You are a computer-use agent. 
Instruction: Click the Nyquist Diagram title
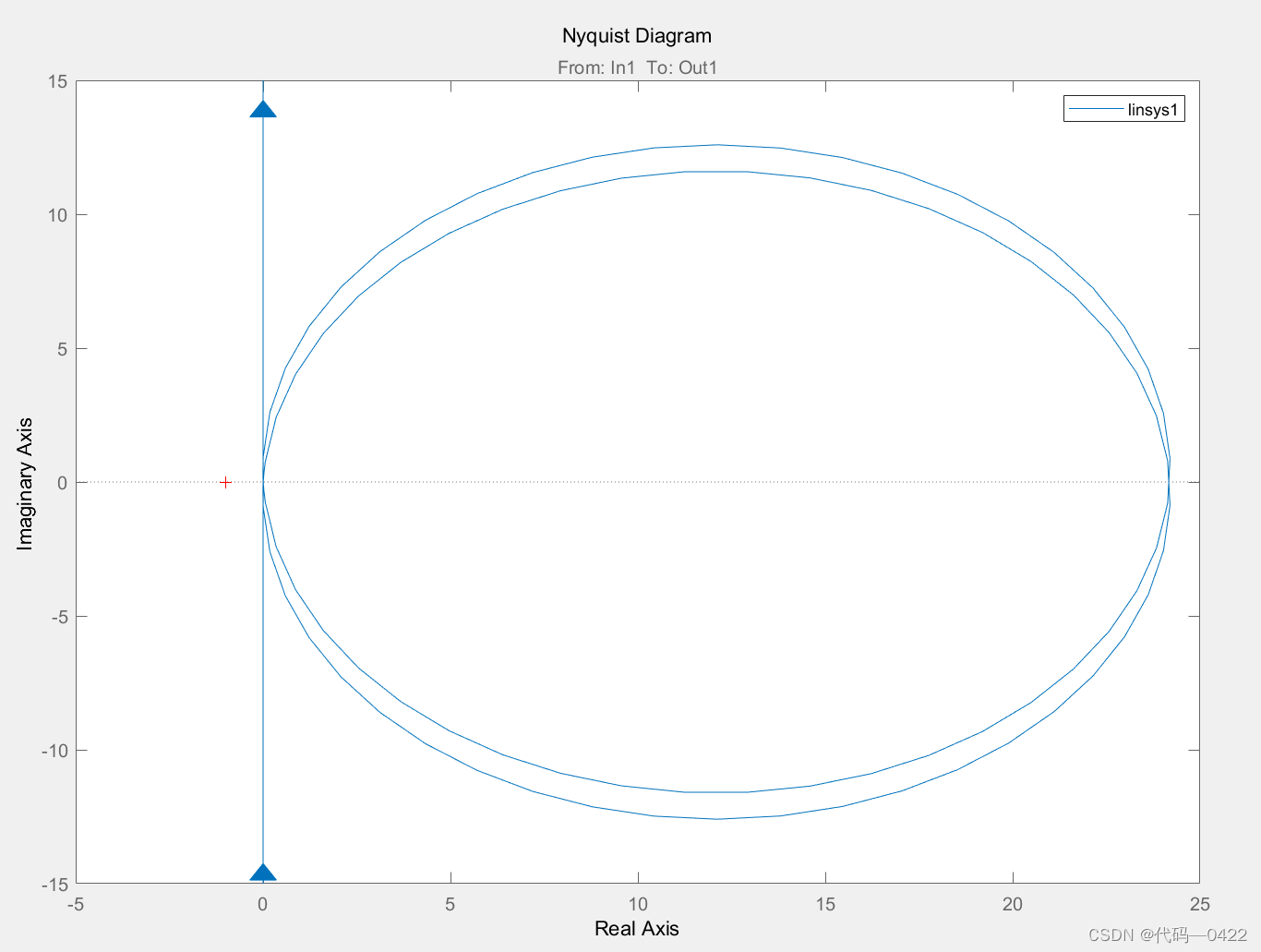637,36
